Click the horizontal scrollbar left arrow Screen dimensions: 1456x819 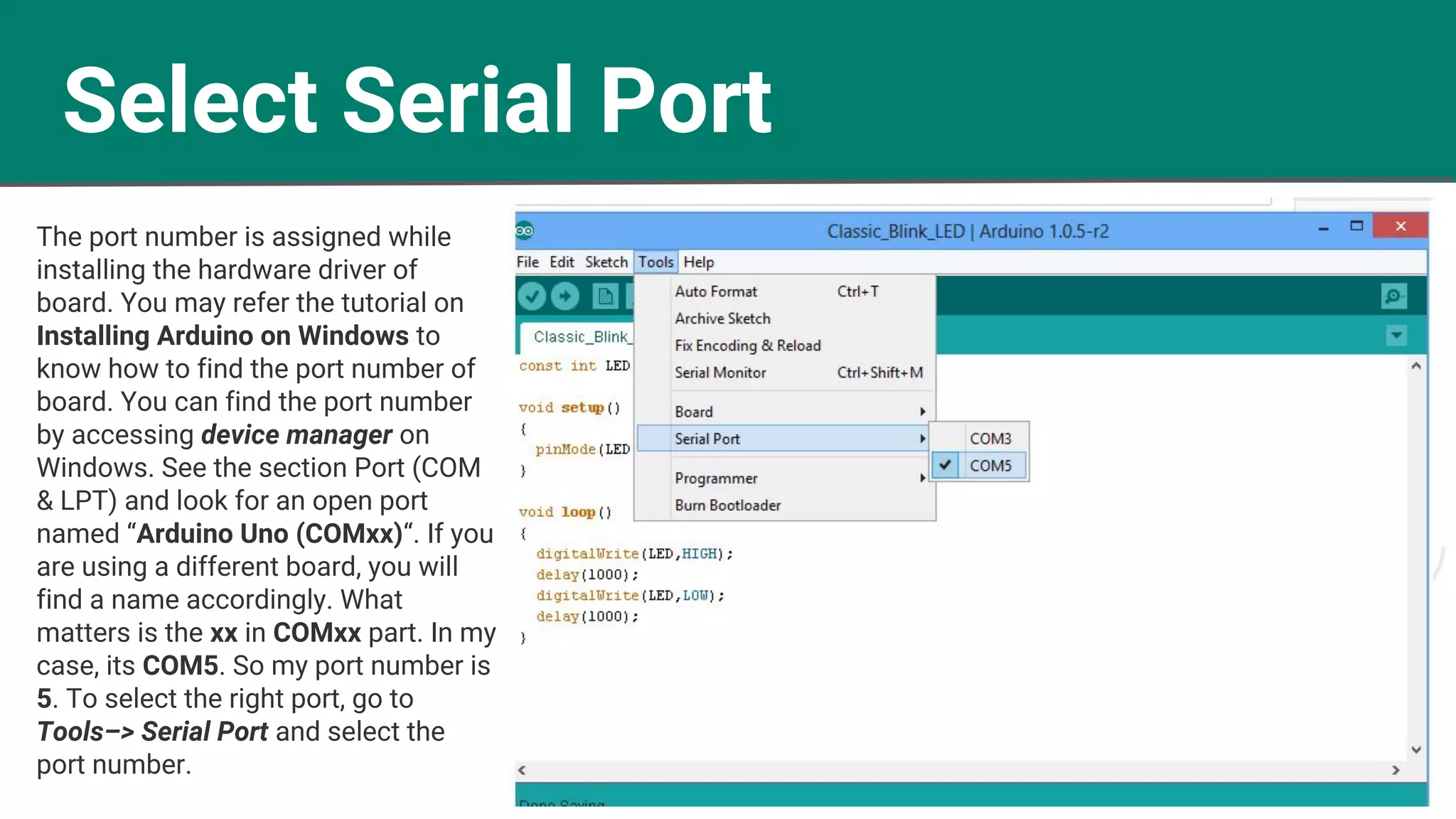pyautogui.click(x=523, y=770)
